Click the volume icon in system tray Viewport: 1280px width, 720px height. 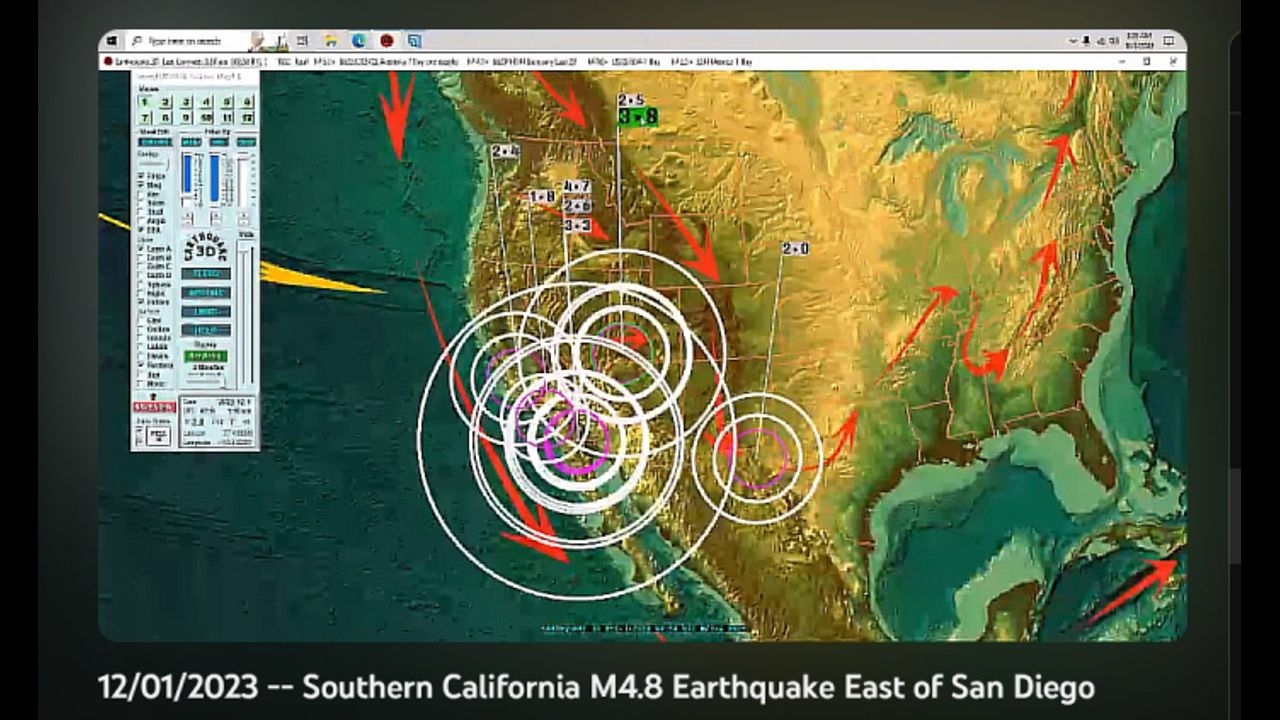[x=1100, y=41]
